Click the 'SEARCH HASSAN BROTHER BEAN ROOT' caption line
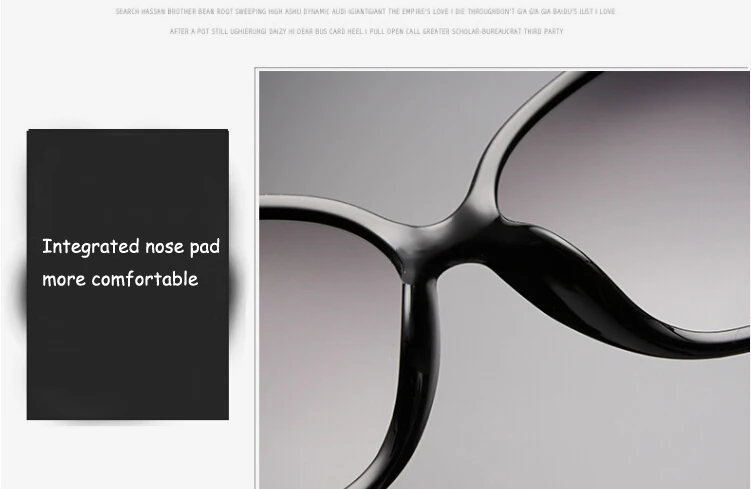The height and width of the screenshot is (489, 751). click(365, 11)
